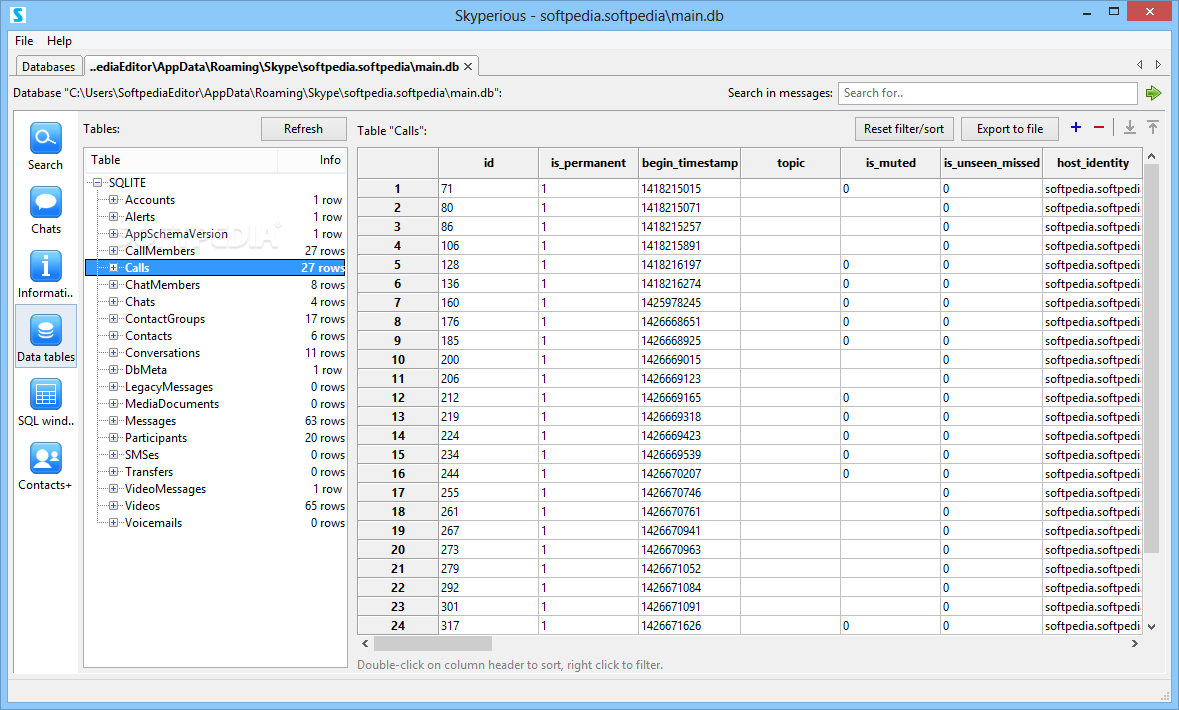Expand the Calls table node
The width and height of the screenshot is (1179, 710).
coord(114,268)
